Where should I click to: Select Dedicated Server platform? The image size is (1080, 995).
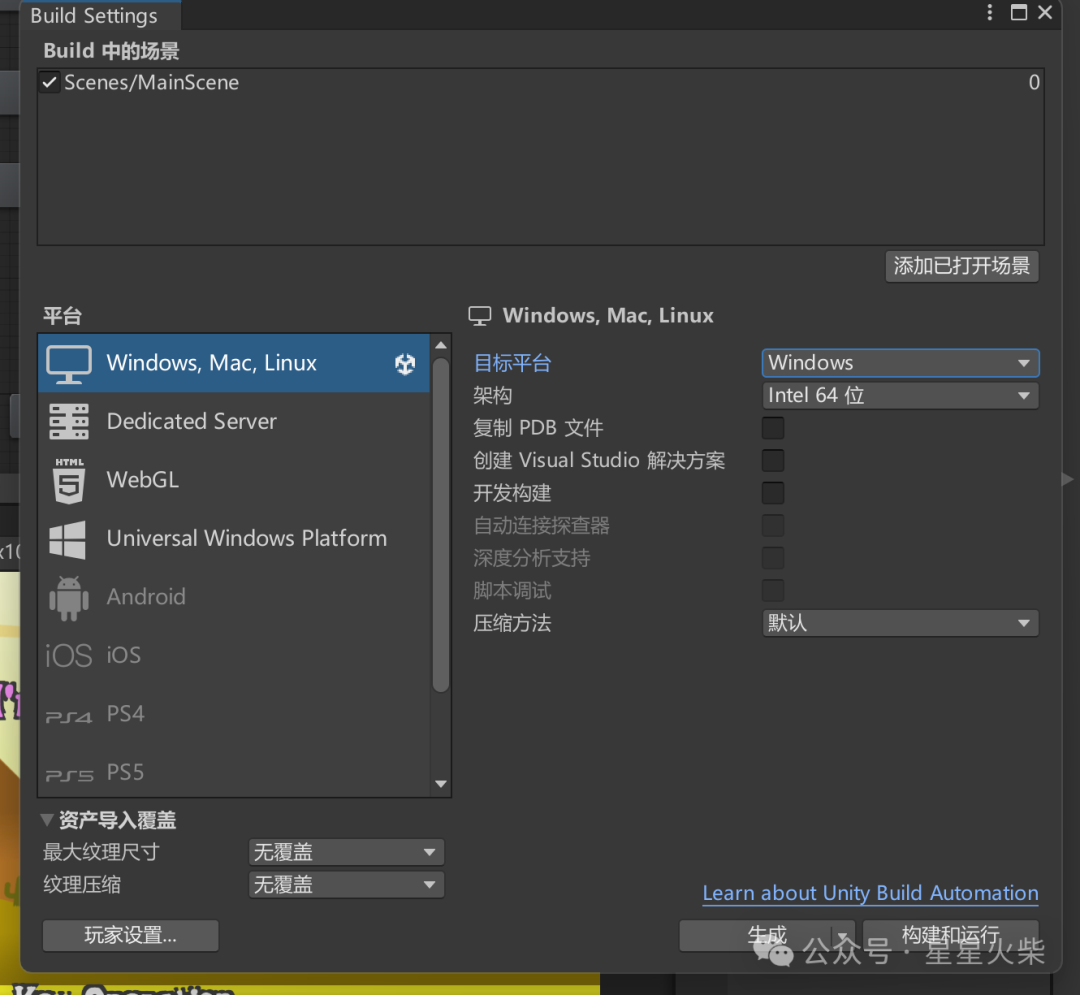(233, 421)
